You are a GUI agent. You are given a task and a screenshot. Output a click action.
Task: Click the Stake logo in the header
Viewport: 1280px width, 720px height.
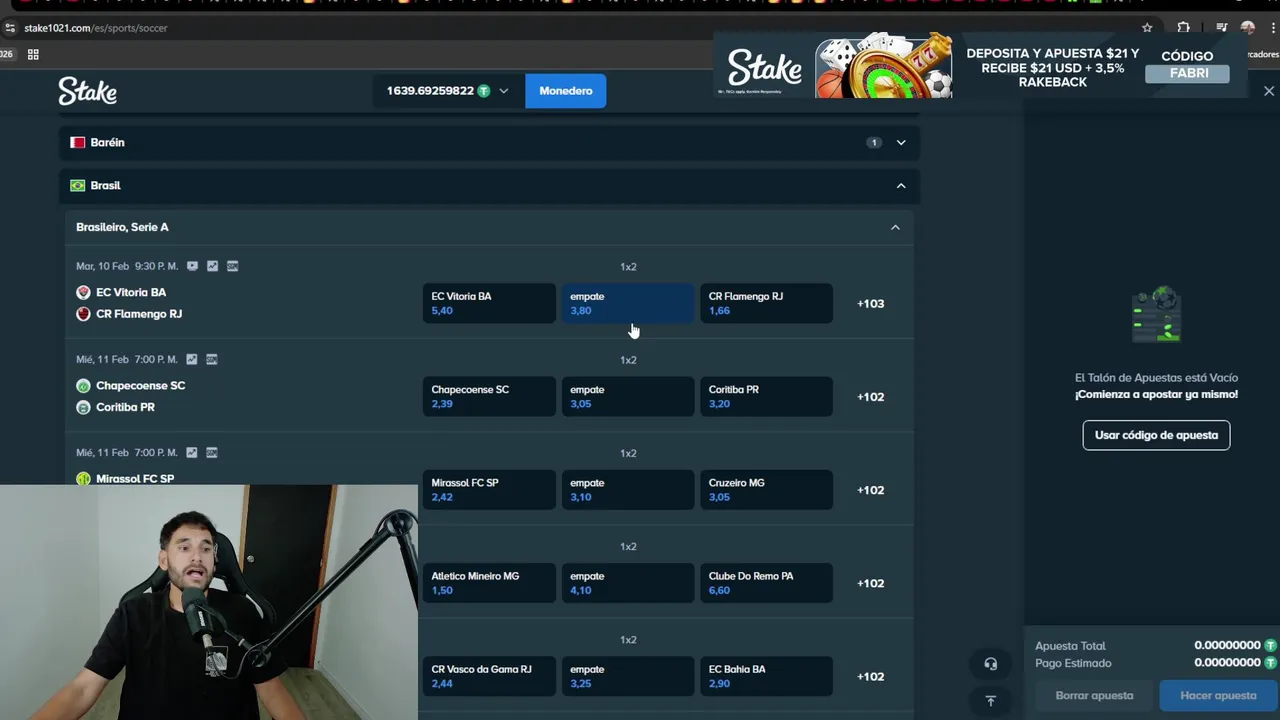click(x=87, y=91)
